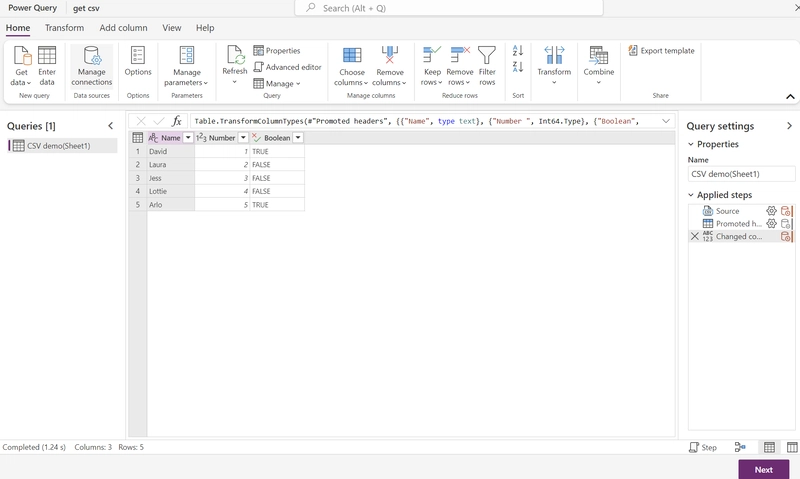
Task: Collapse the Properties section
Action: [x=691, y=144]
